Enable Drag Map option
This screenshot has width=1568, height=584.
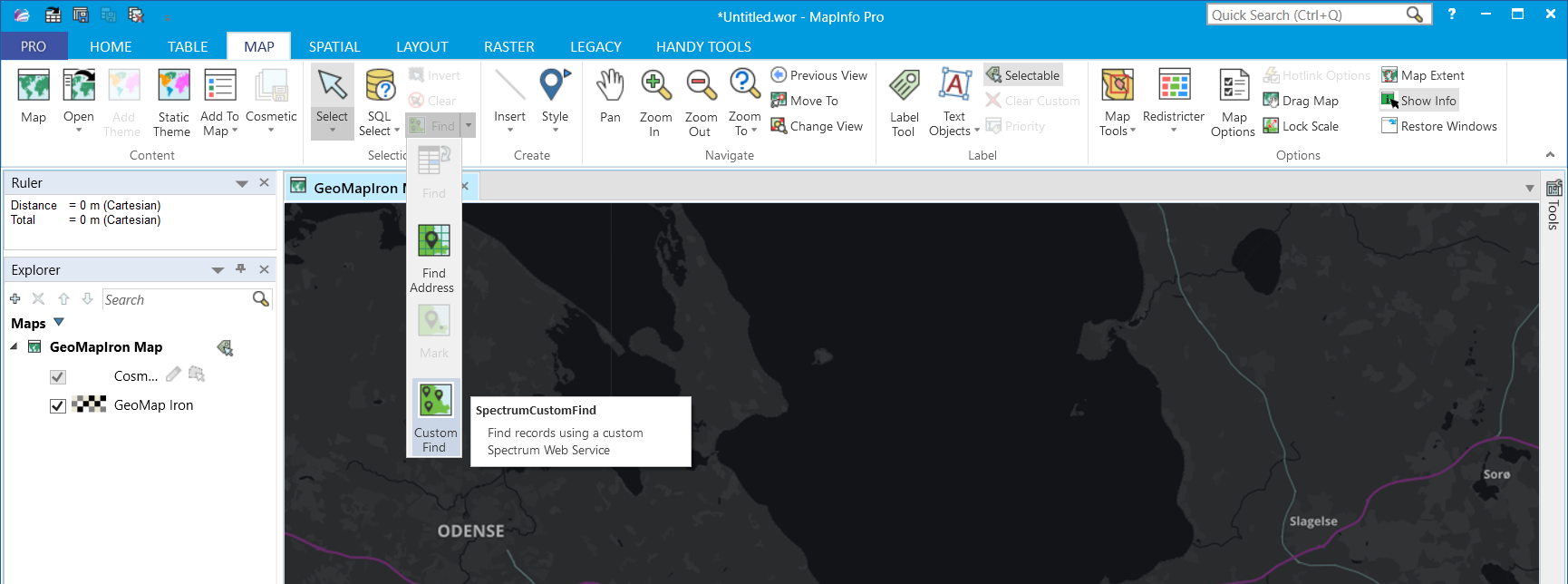1301,101
